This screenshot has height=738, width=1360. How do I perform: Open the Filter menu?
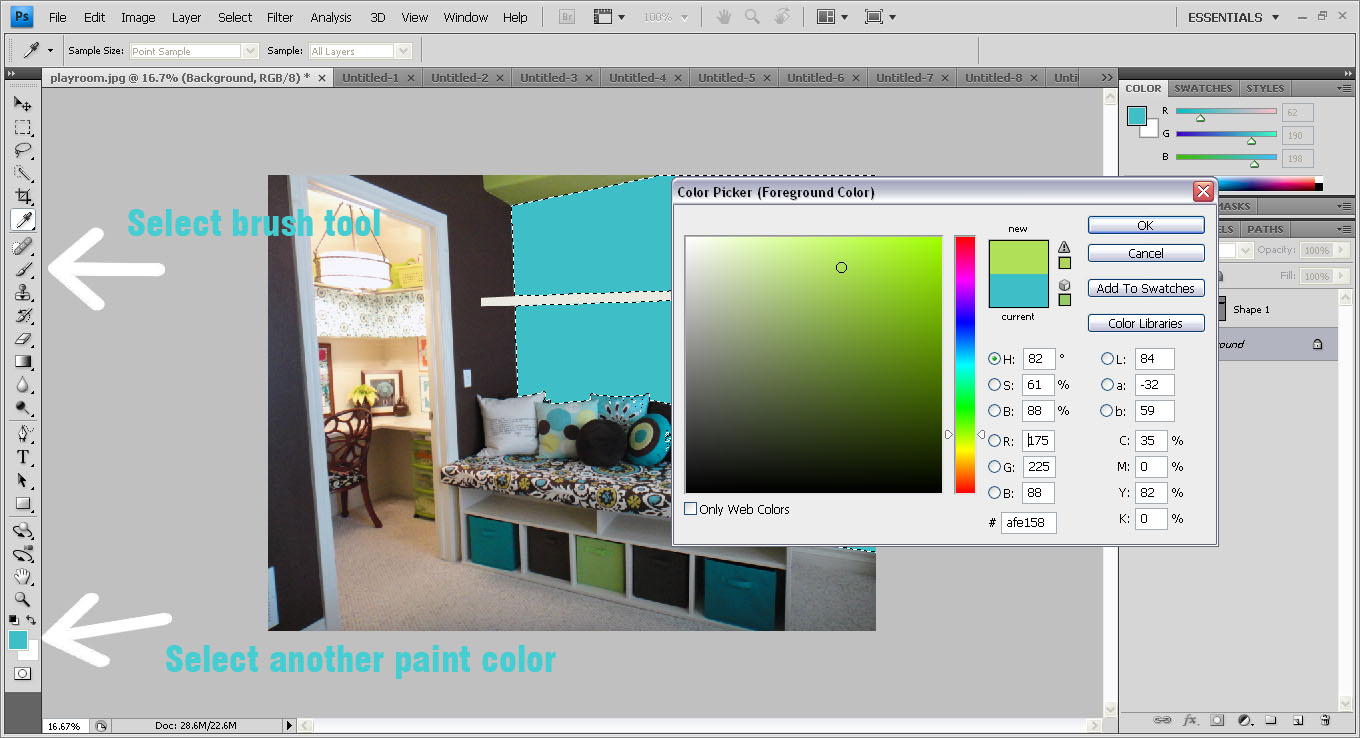[279, 16]
